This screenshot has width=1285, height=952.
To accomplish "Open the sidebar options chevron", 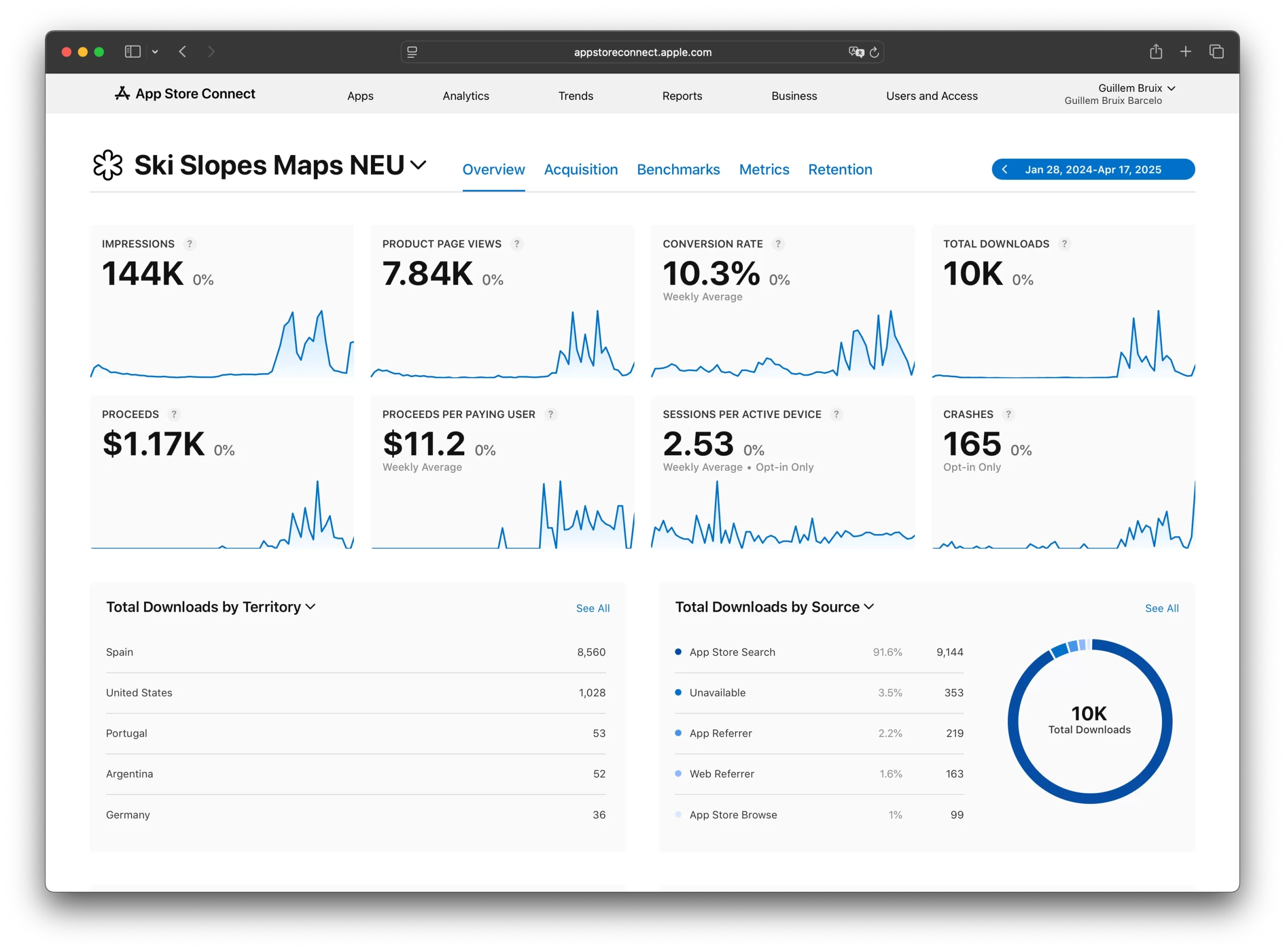I will pyautogui.click(x=155, y=52).
